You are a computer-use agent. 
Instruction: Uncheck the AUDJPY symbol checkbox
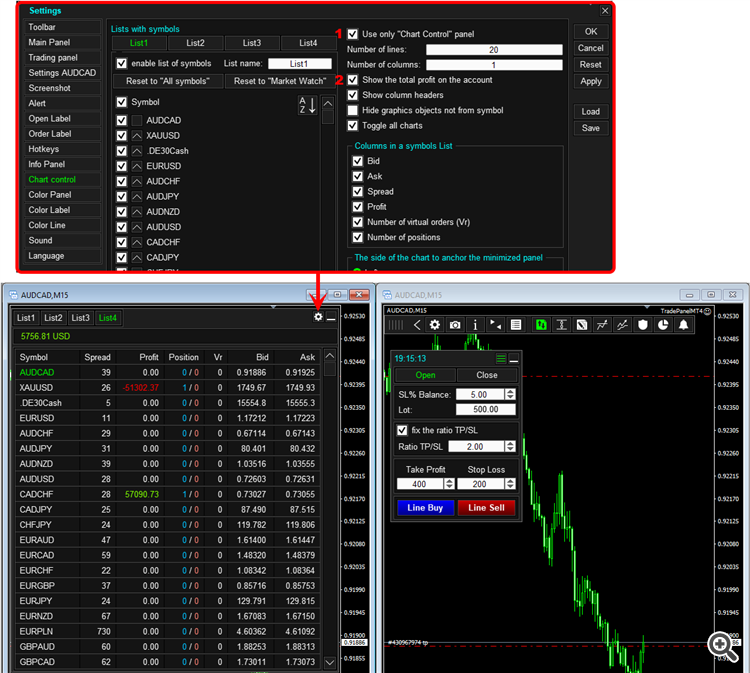pos(121,197)
